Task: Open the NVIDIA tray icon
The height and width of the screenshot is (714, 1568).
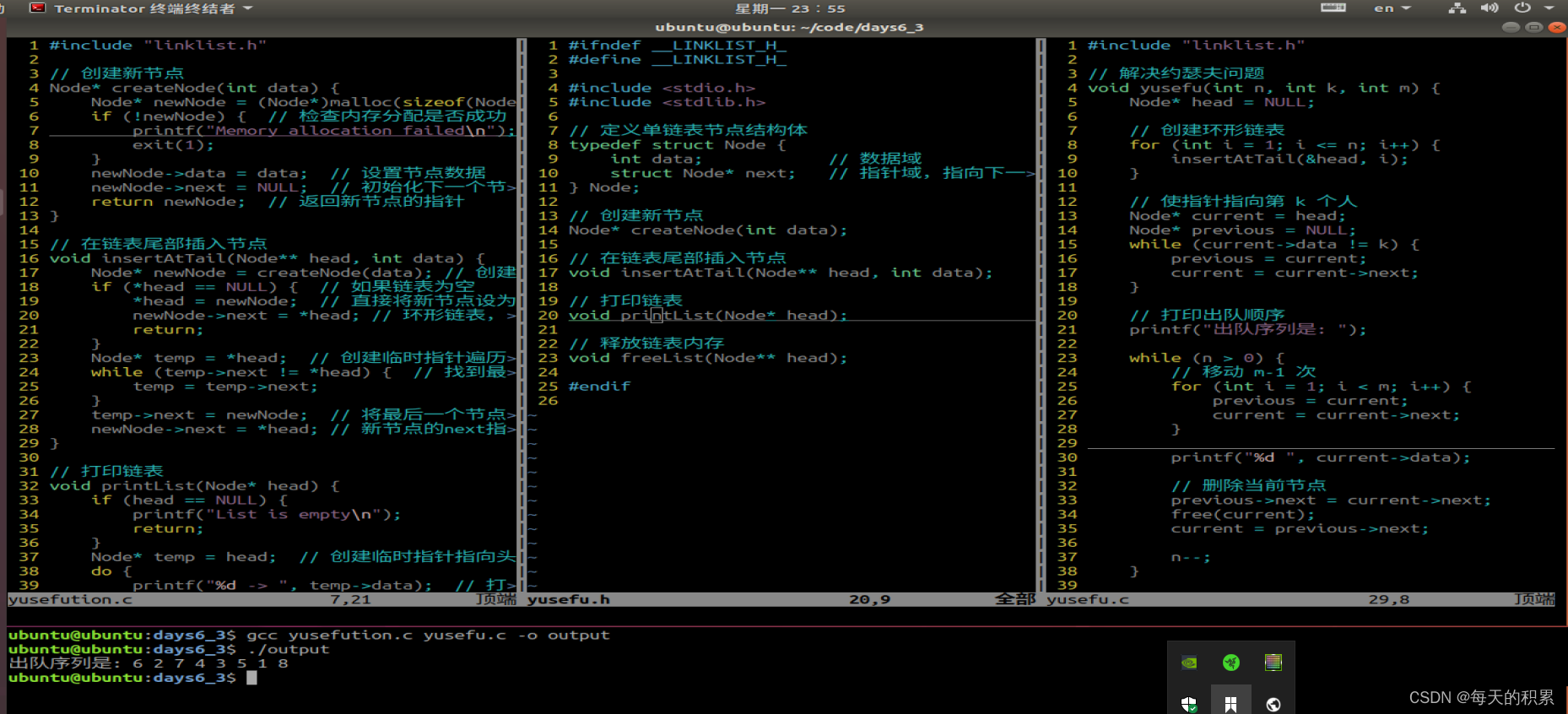Action: coord(1189,663)
